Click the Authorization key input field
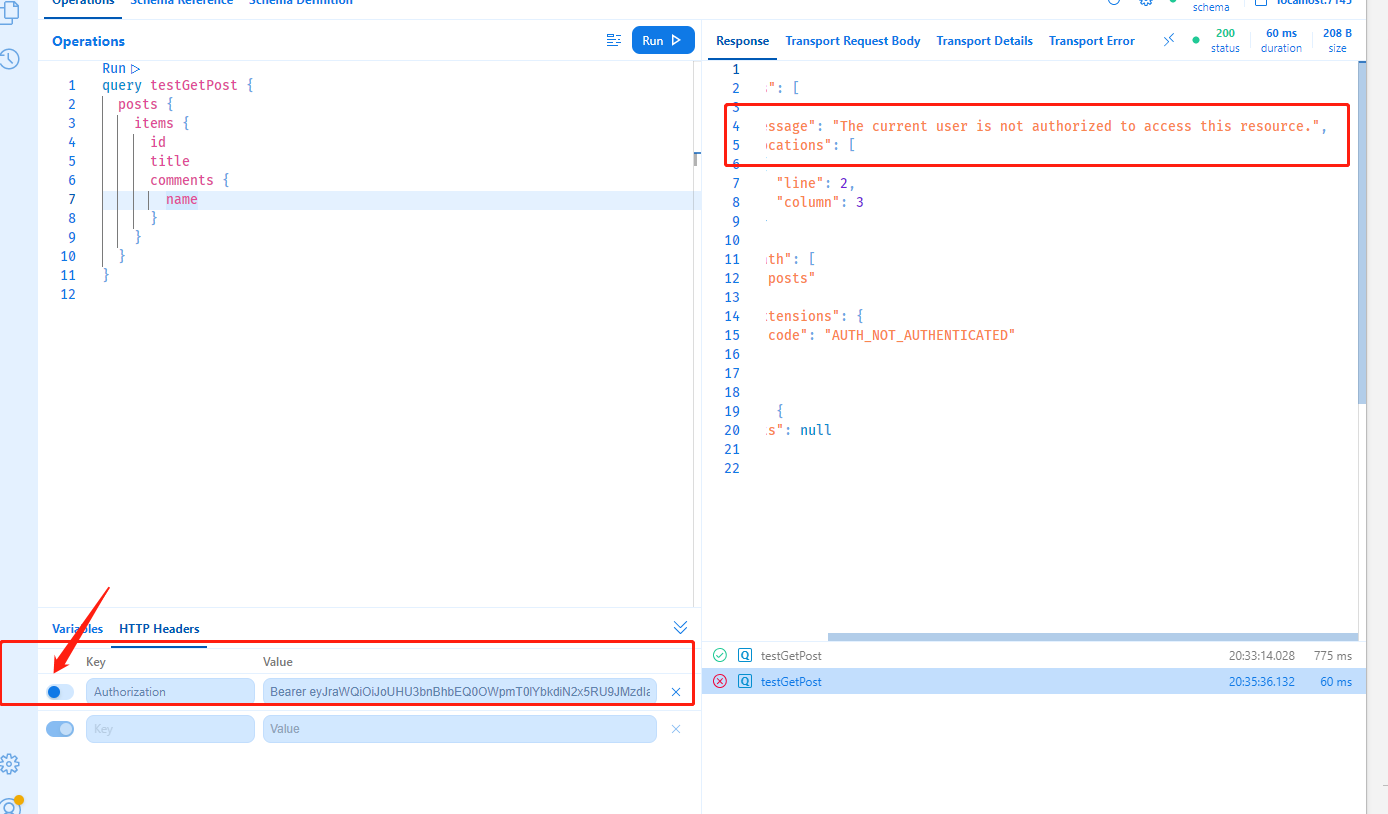The width and height of the screenshot is (1388, 814). tap(170, 692)
